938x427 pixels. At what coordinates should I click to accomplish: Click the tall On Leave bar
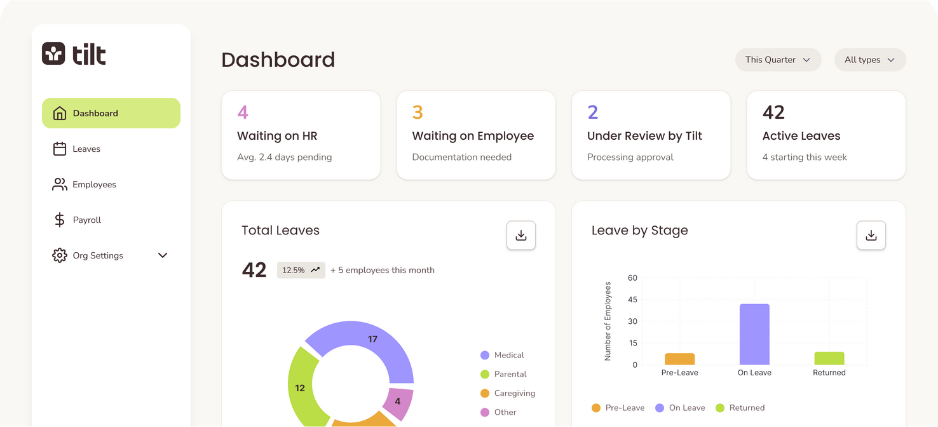pos(754,335)
